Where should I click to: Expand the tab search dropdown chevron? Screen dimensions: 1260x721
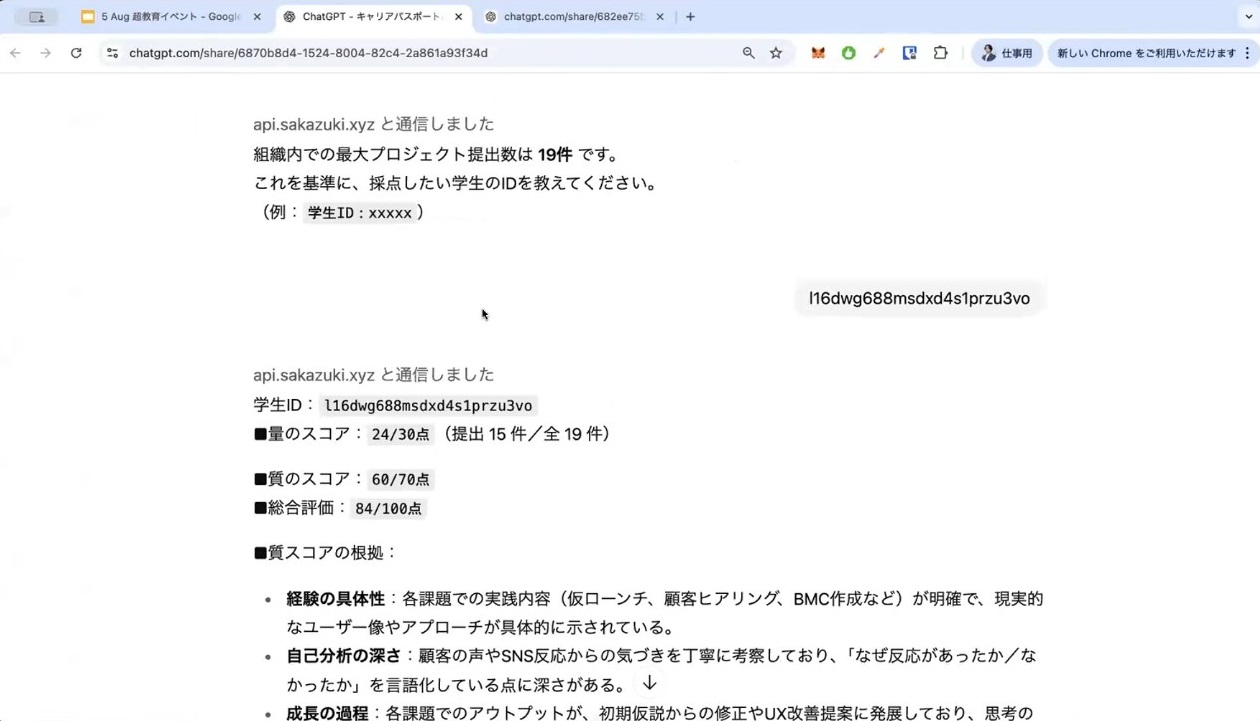[x=1247, y=17]
